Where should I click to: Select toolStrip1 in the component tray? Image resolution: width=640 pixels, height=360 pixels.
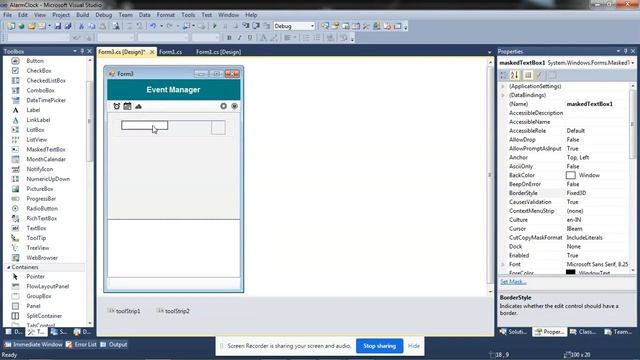(124, 311)
